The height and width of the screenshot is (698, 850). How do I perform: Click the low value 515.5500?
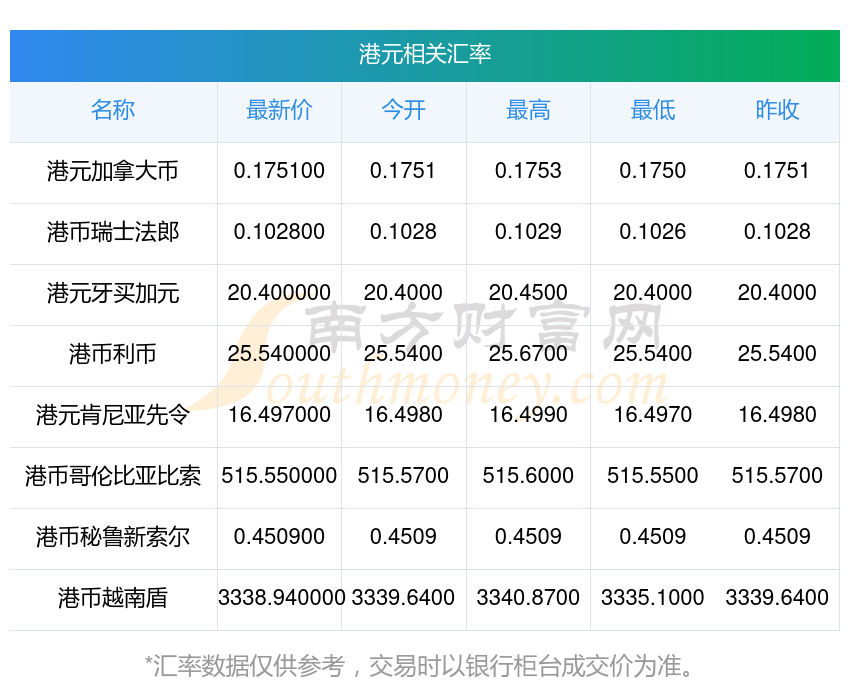tap(653, 476)
